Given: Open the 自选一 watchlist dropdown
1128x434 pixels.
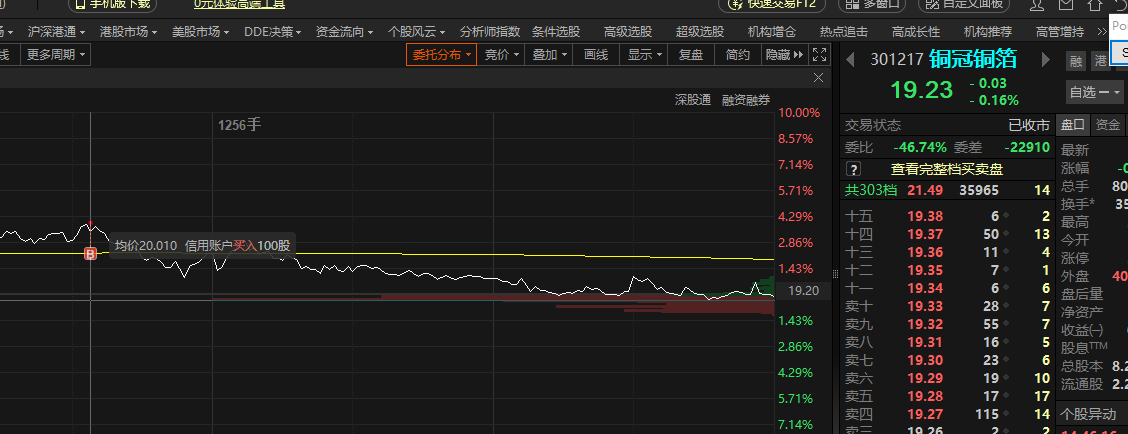Looking at the screenshot, I should (1095, 92).
